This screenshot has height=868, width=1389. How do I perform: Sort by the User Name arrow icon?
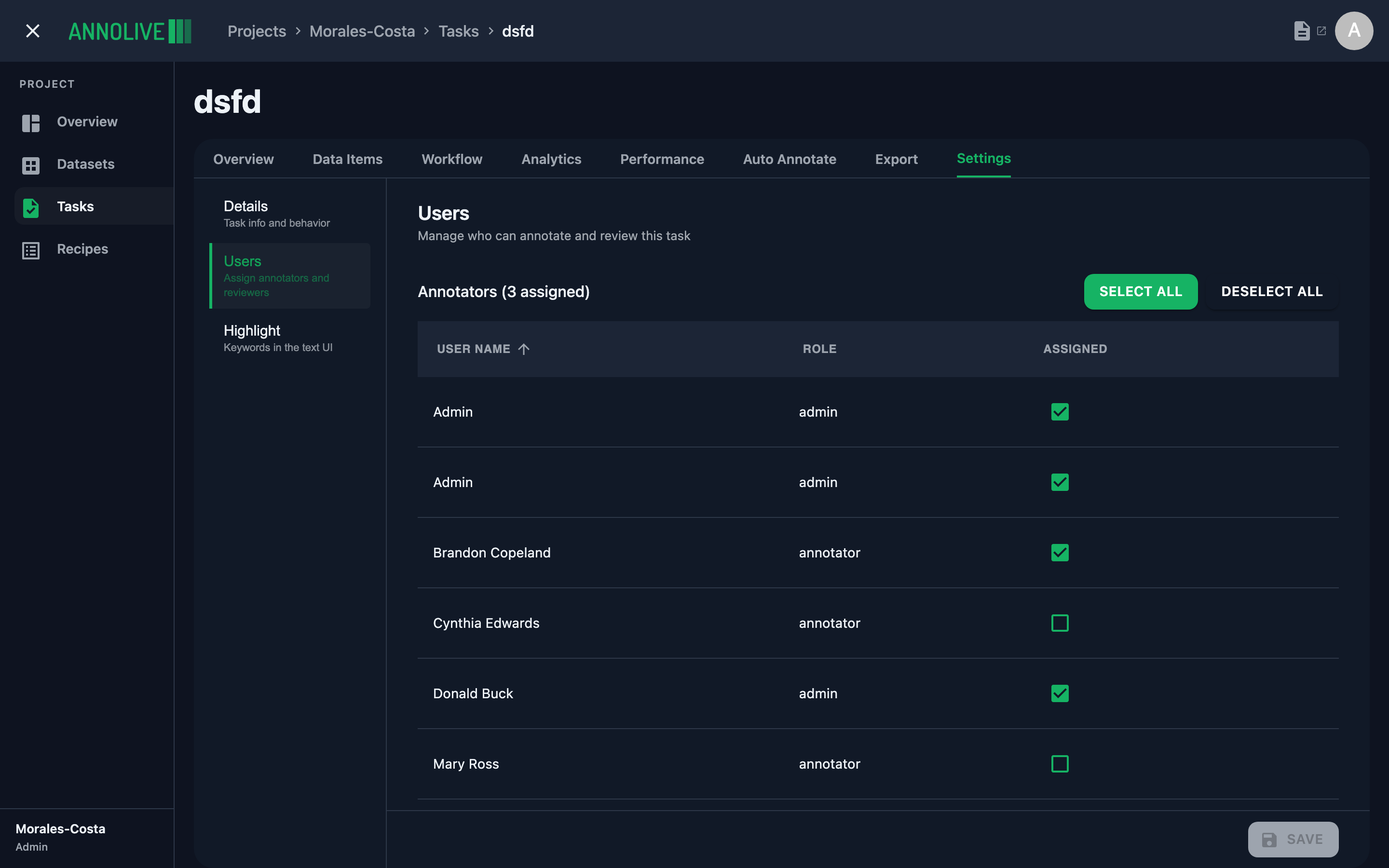(x=523, y=349)
